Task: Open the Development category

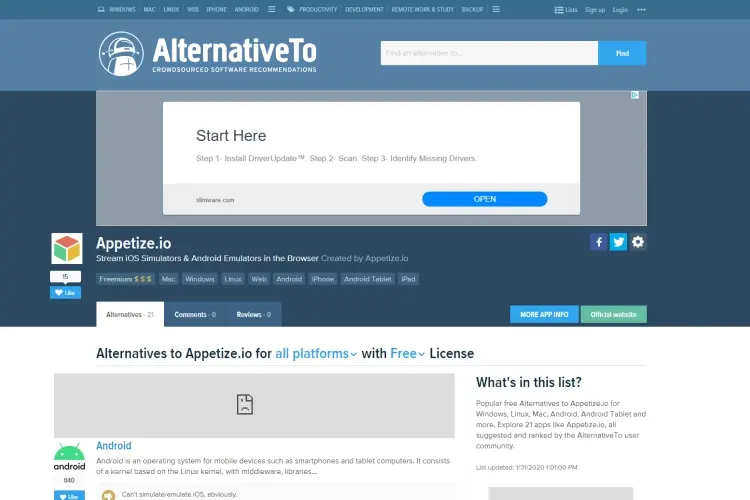Action: 364,10
